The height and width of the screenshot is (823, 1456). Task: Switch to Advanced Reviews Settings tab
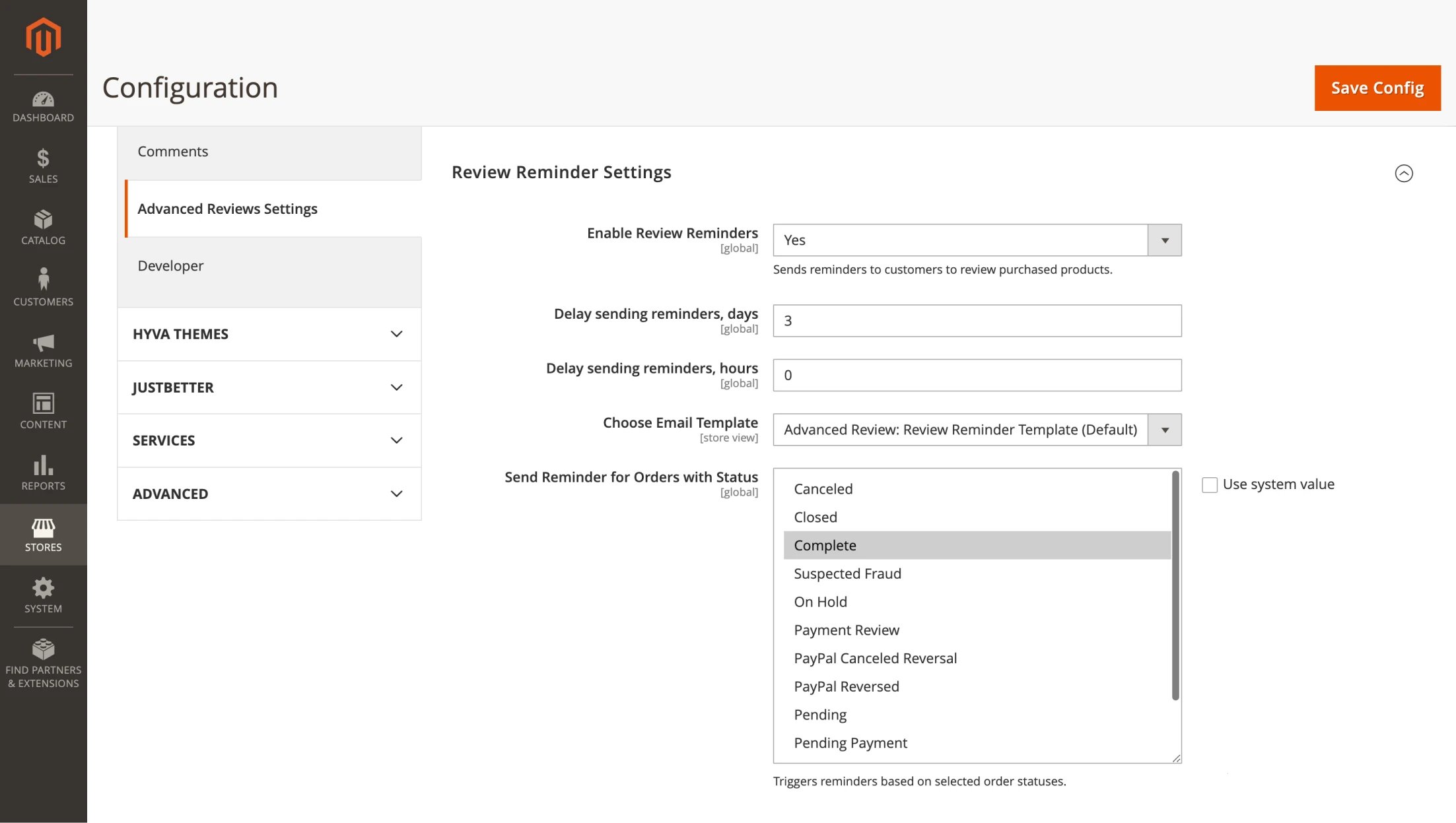(227, 209)
